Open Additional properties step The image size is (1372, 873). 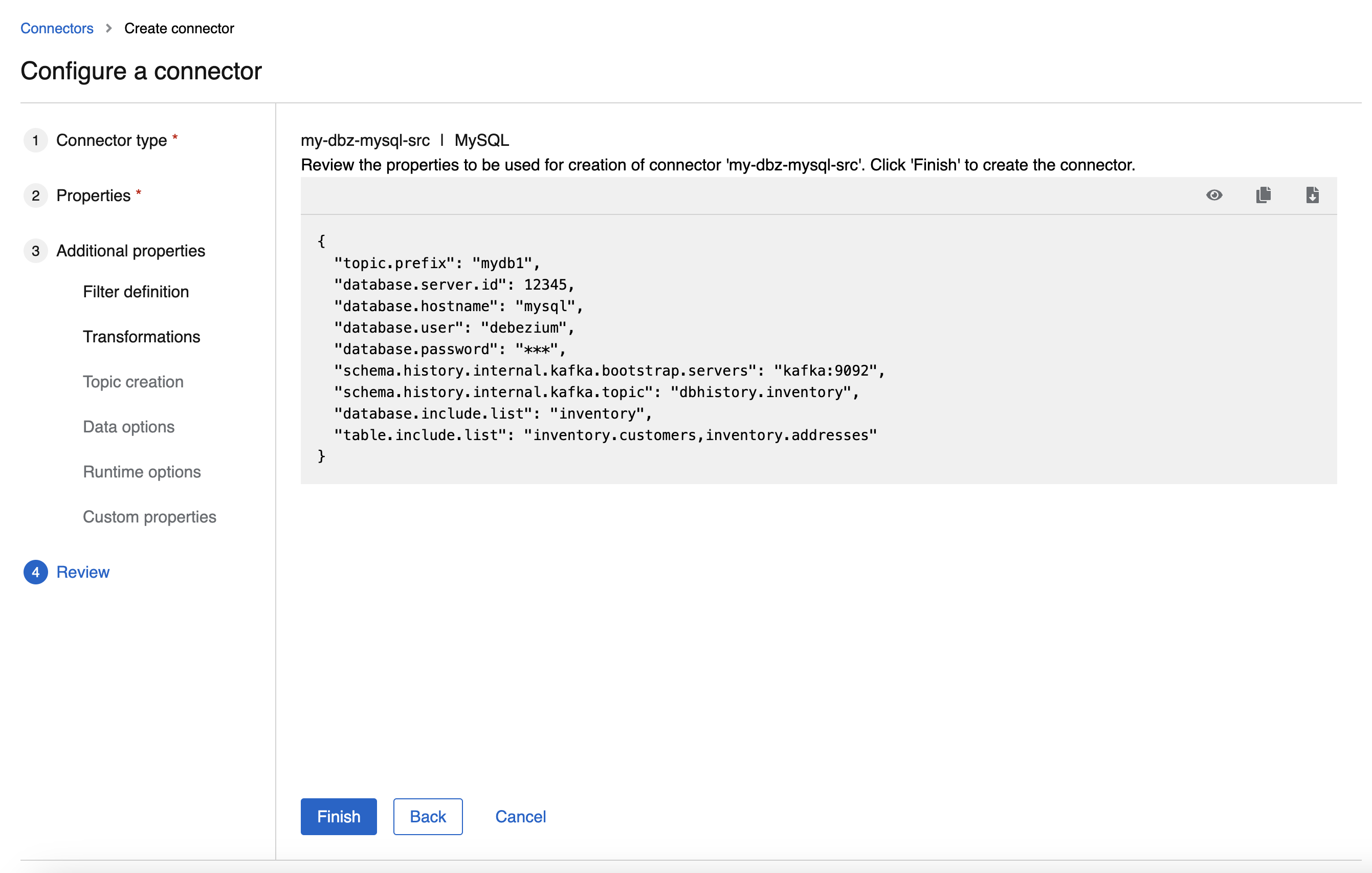130,251
